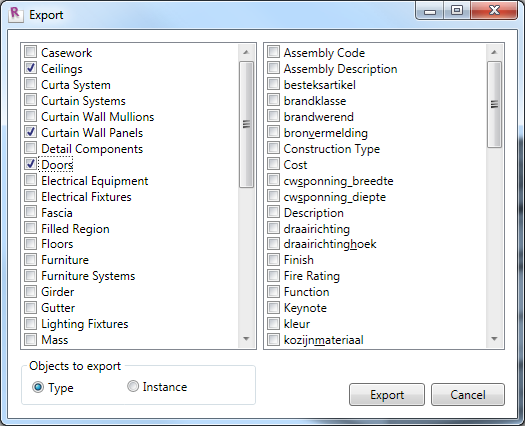Check the Casework category checkbox
Image resolution: width=525 pixels, height=426 pixels.
click(x=30, y=52)
